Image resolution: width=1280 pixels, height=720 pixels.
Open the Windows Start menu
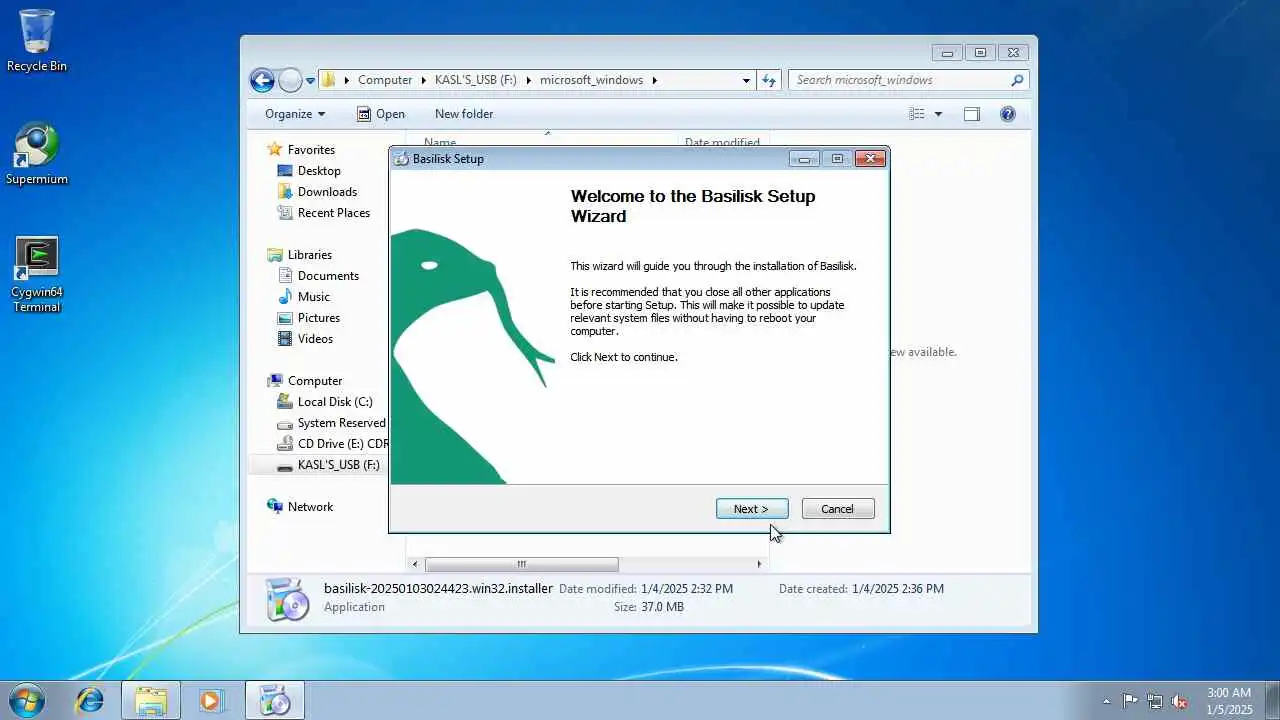(x=26, y=700)
